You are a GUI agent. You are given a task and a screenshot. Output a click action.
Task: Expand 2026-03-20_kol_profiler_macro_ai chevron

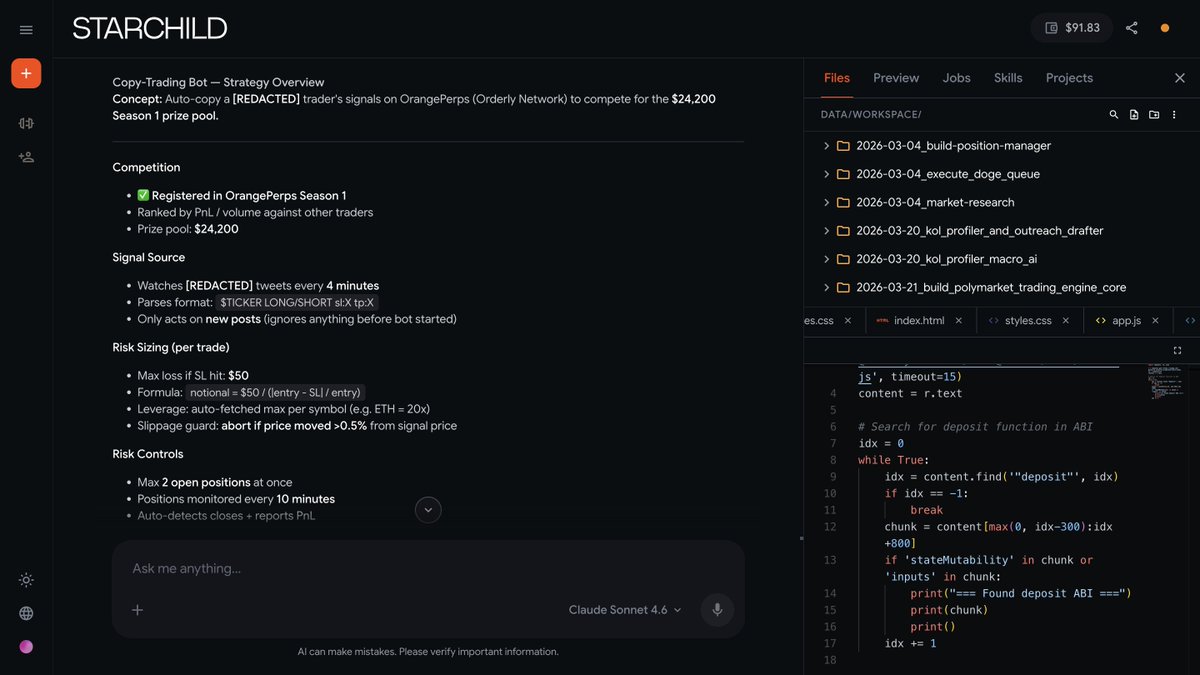click(x=826, y=259)
